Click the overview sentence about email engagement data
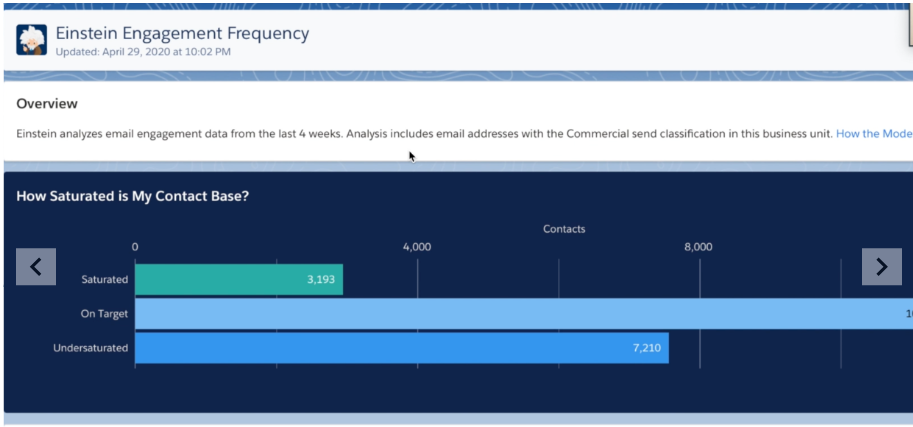 (x=424, y=133)
